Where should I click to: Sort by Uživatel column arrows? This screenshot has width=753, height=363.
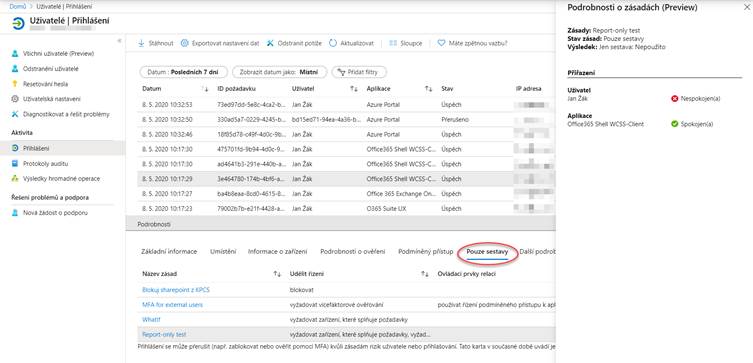(354, 89)
